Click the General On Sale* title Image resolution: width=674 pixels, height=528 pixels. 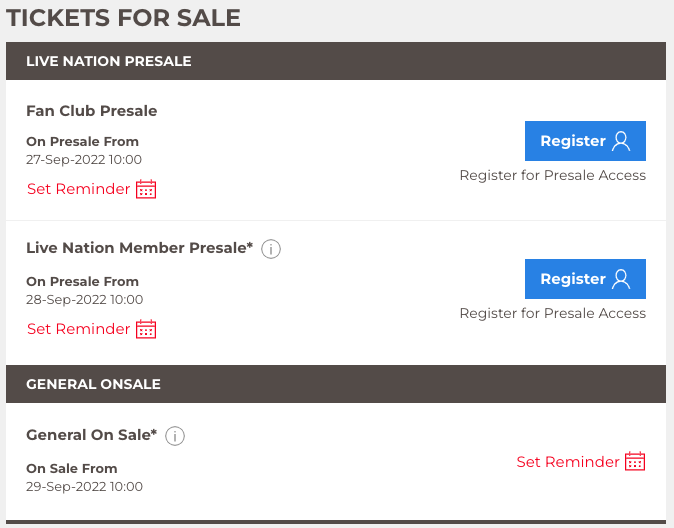tap(91, 435)
